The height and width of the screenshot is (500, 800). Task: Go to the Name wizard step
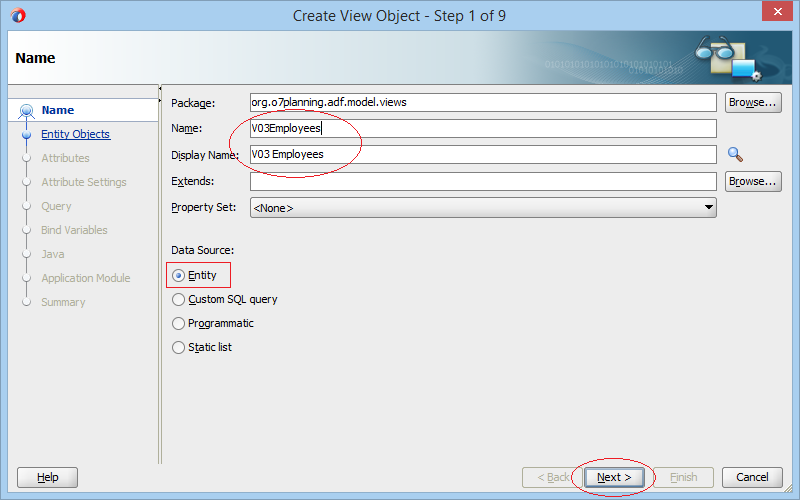tap(58, 110)
